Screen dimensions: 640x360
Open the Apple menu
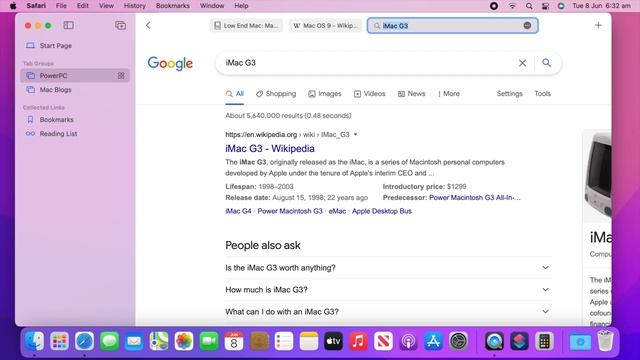click(13, 6)
